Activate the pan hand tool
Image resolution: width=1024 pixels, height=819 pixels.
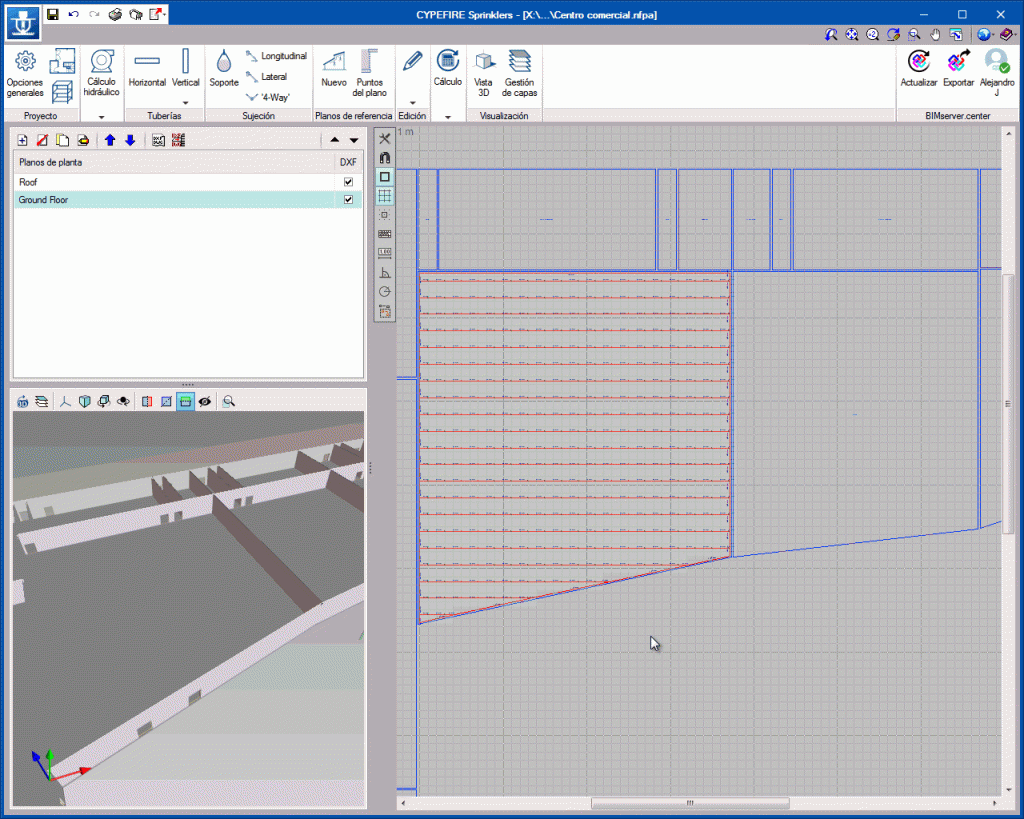click(934, 34)
